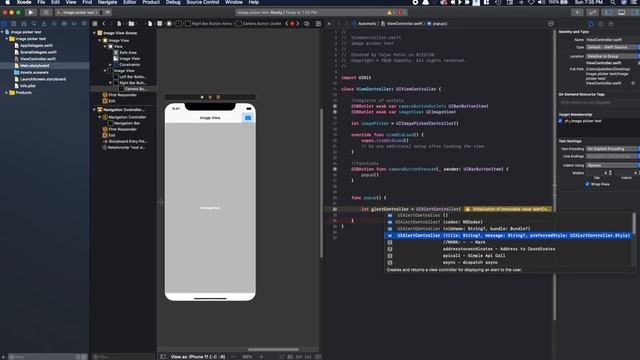Click the yellow inline warning on alertController line
Image resolution: width=640 pixels, height=360 pixels.
pyautogui.click(x=508, y=209)
